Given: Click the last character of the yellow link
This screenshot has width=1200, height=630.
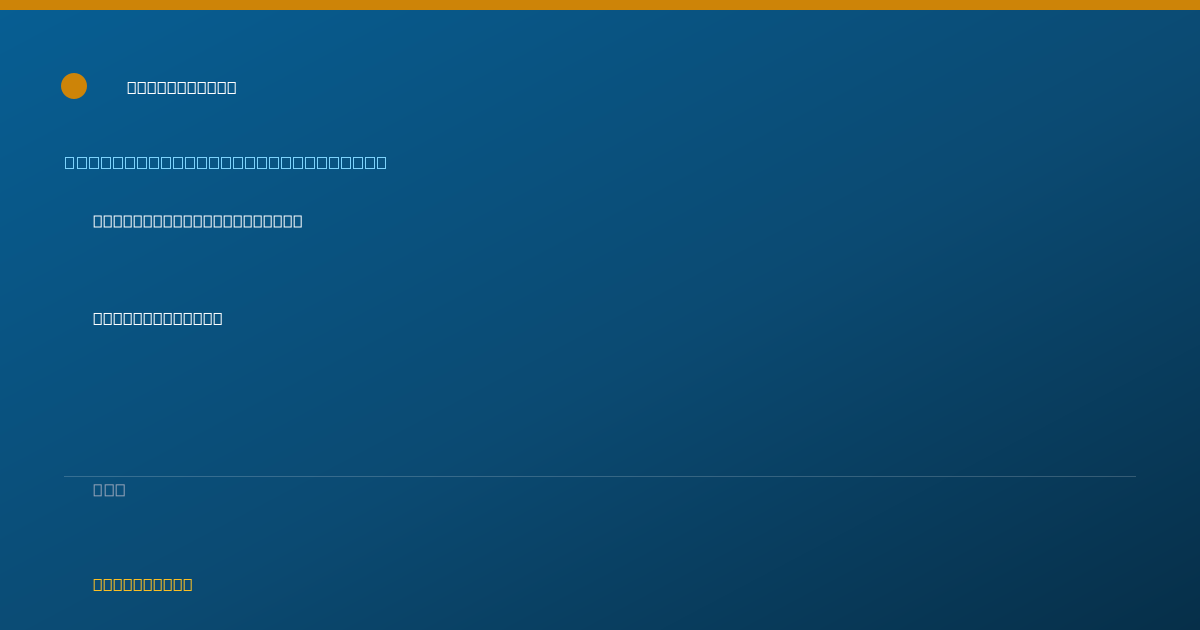Looking at the screenshot, I should click(187, 584).
